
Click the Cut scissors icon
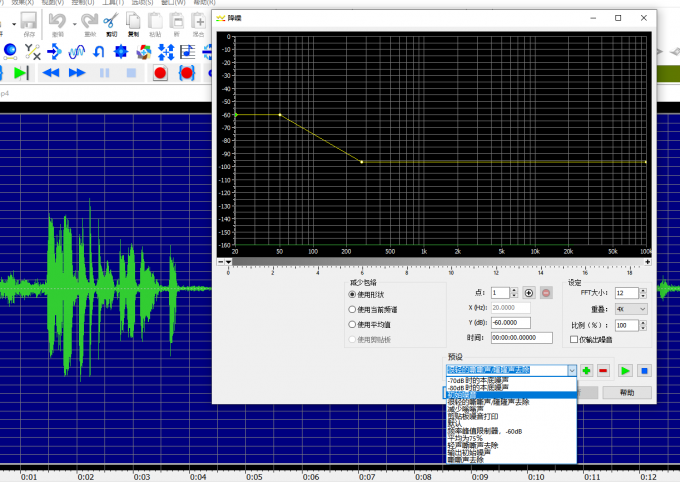(x=111, y=20)
